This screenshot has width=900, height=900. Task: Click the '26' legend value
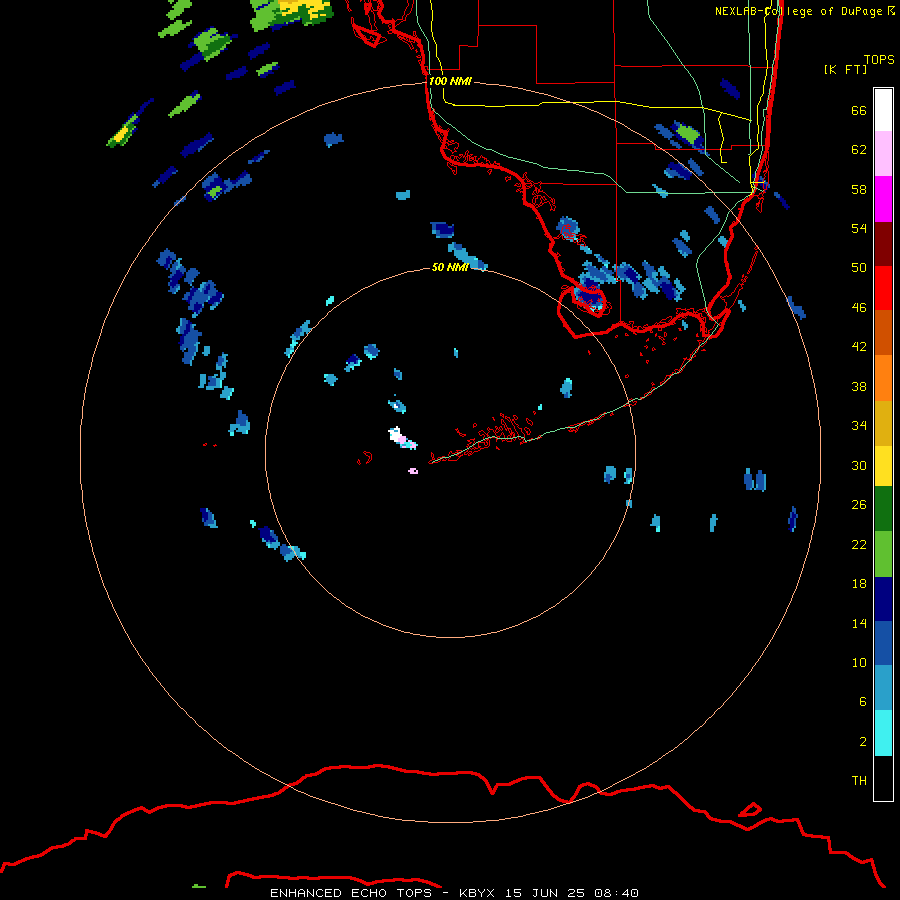pyautogui.click(x=859, y=505)
